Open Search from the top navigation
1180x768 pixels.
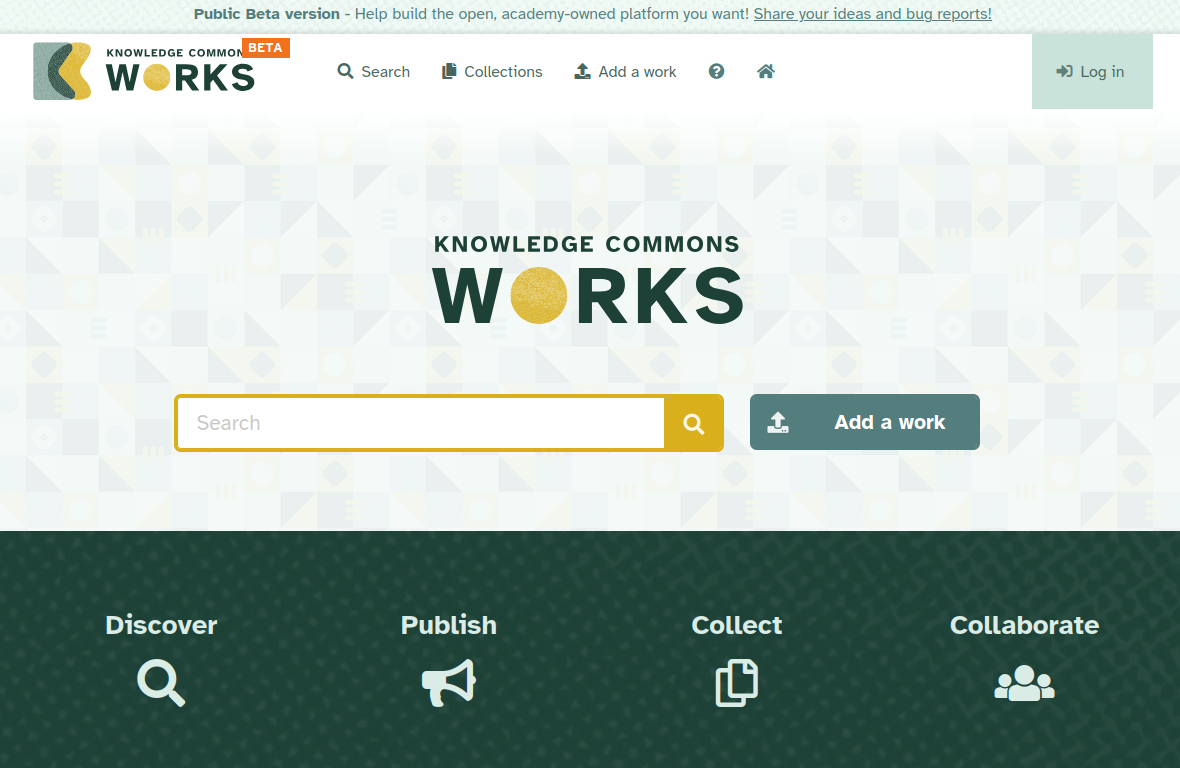[x=374, y=71]
